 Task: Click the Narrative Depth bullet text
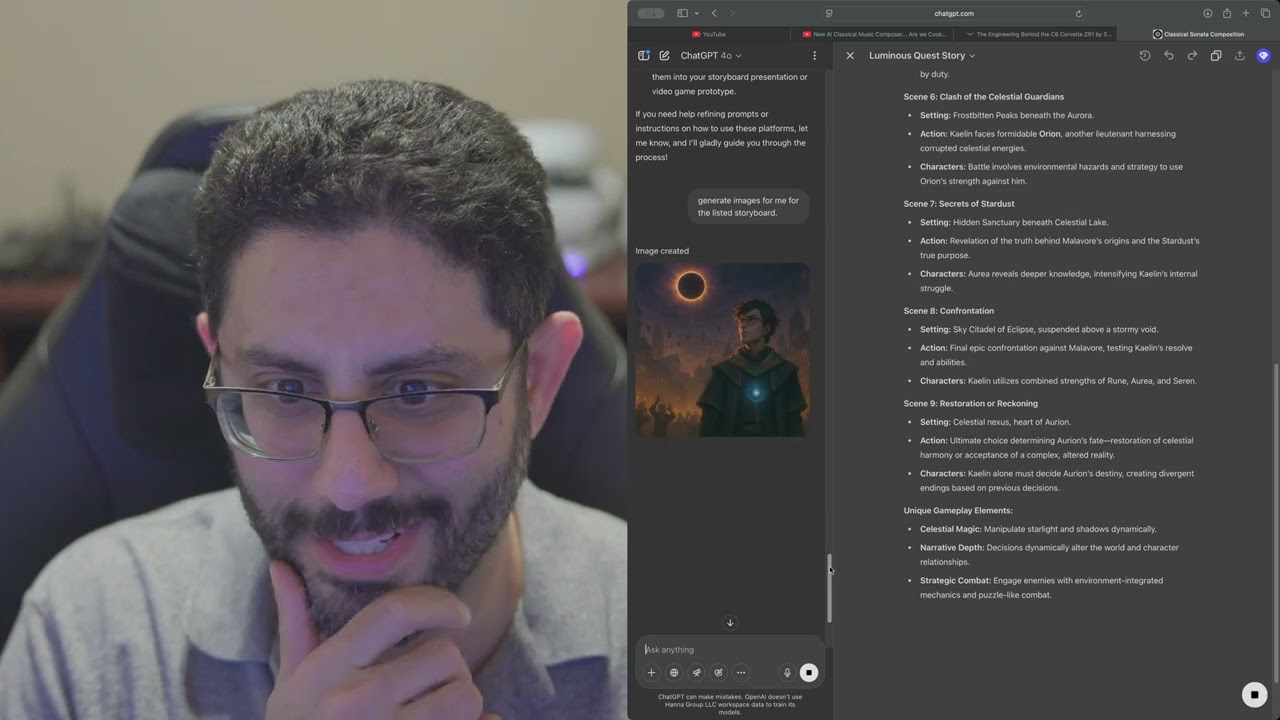point(1049,555)
